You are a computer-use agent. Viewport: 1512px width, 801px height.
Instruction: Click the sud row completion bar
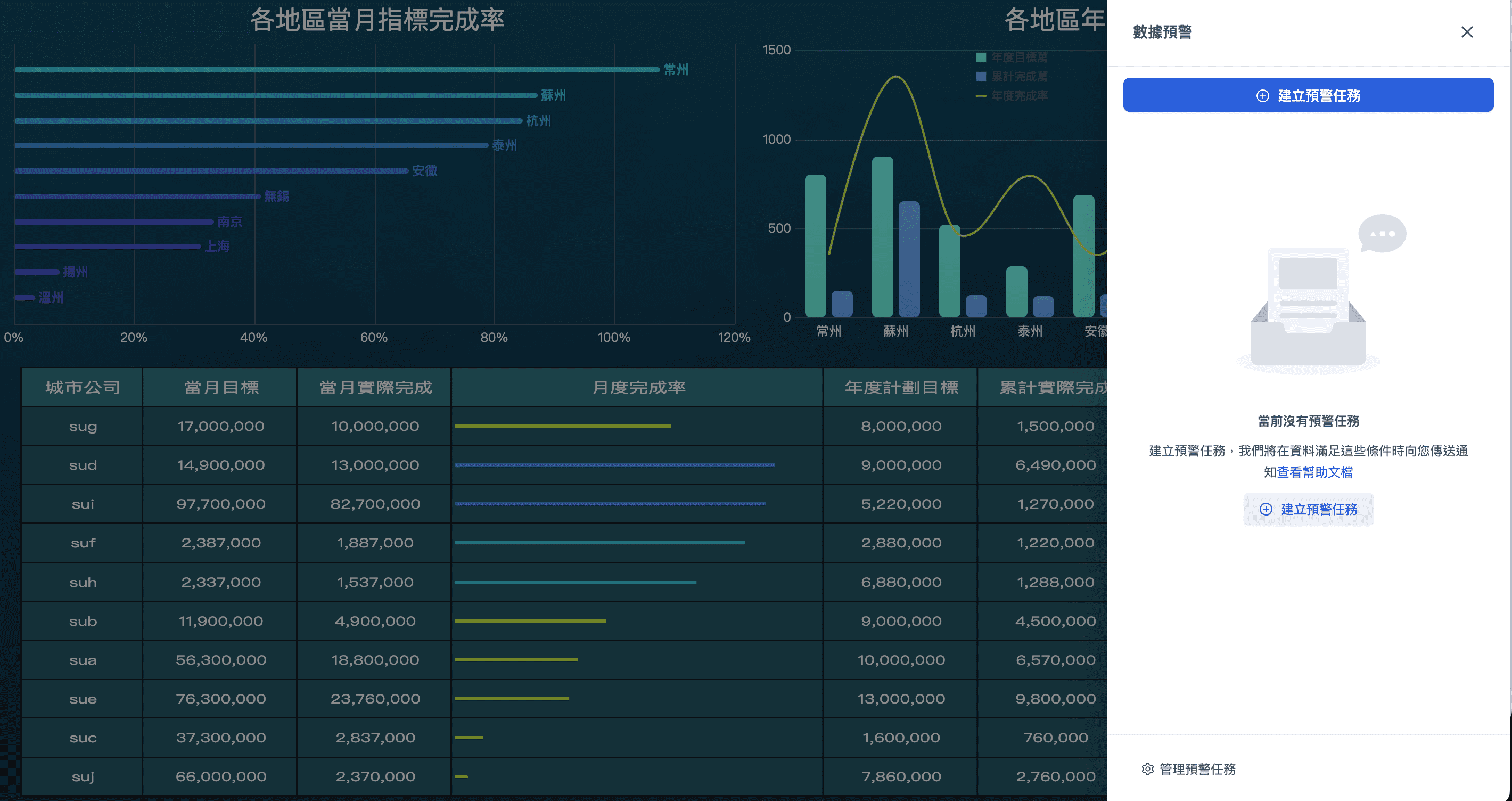click(614, 465)
